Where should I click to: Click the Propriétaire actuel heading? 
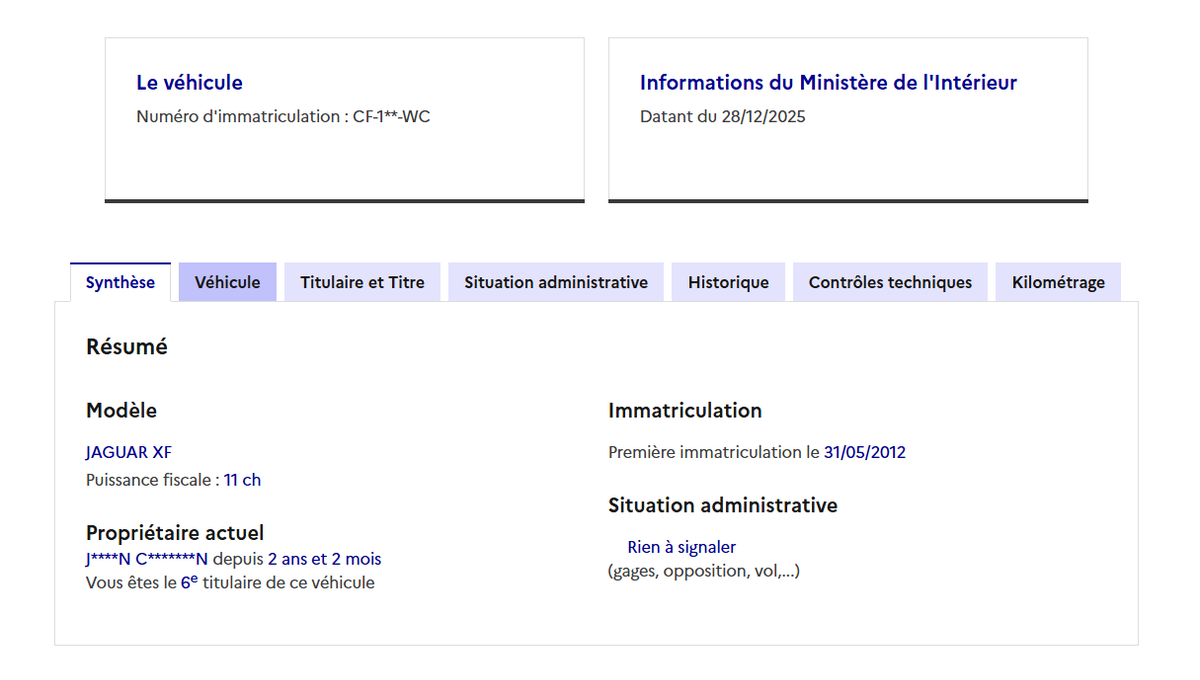coord(175,533)
